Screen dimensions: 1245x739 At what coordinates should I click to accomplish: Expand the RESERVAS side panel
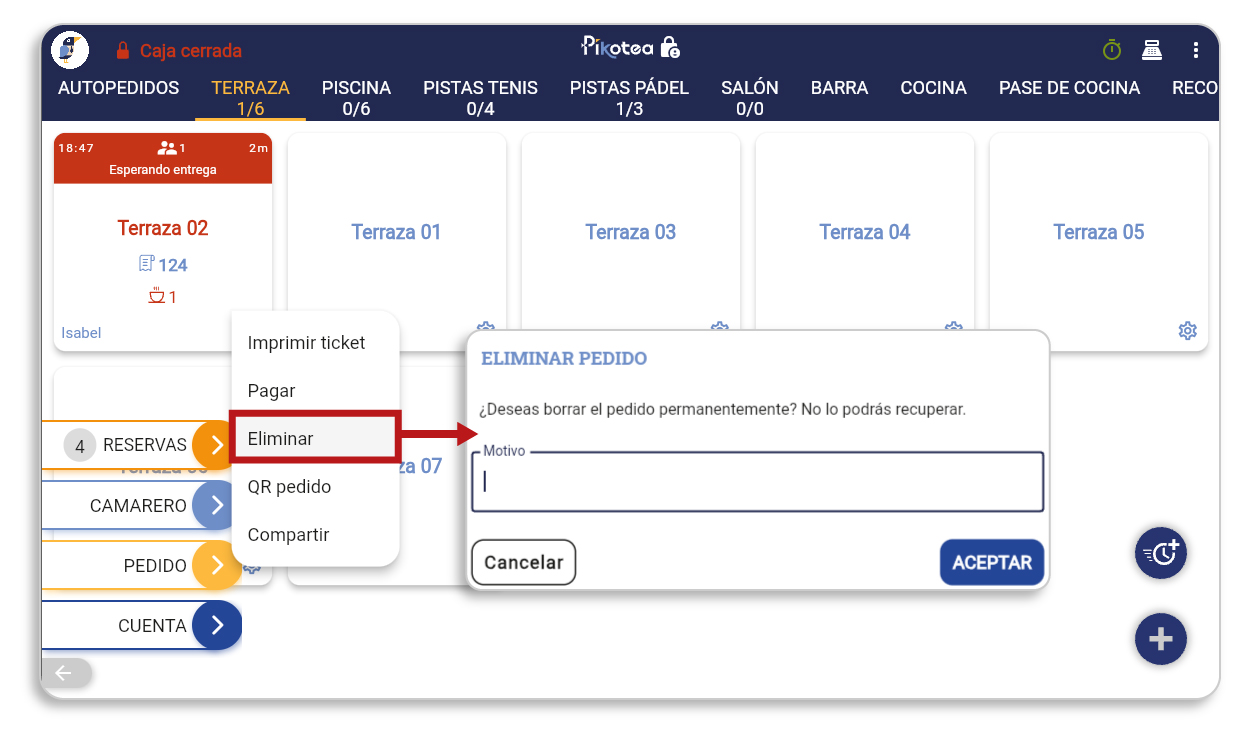[216, 445]
